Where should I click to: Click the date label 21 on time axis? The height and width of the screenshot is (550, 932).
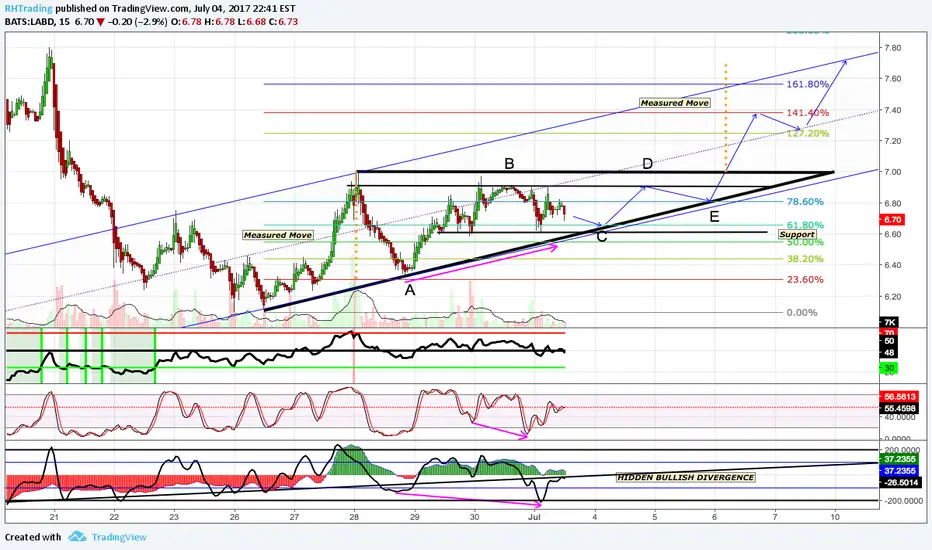click(54, 517)
